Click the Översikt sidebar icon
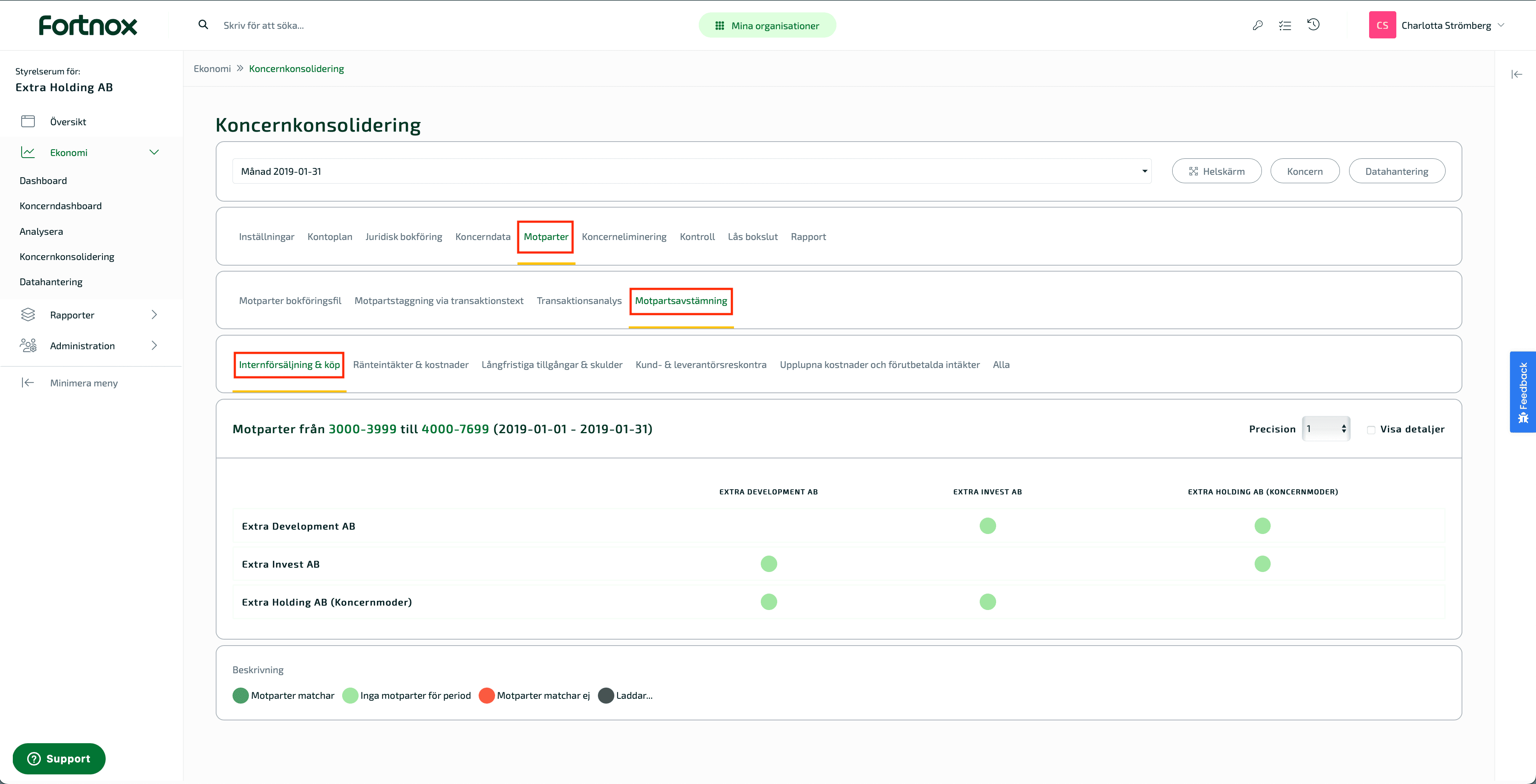Image resolution: width=1536 pixels, height=784 pixels. coord(28,122)
